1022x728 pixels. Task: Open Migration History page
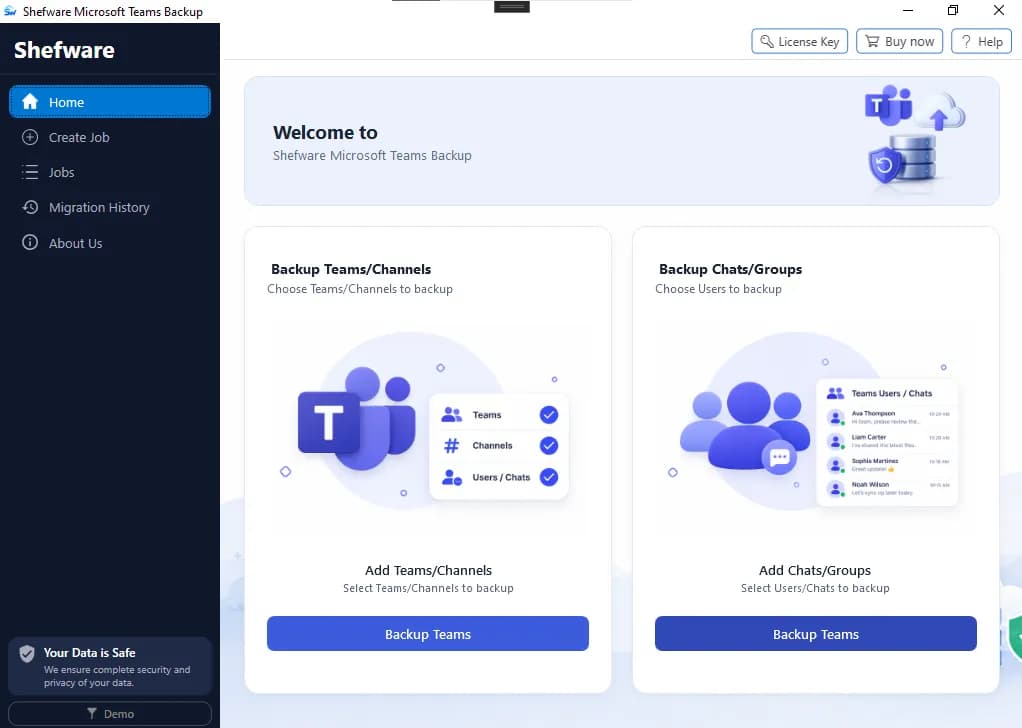[110, 208]
